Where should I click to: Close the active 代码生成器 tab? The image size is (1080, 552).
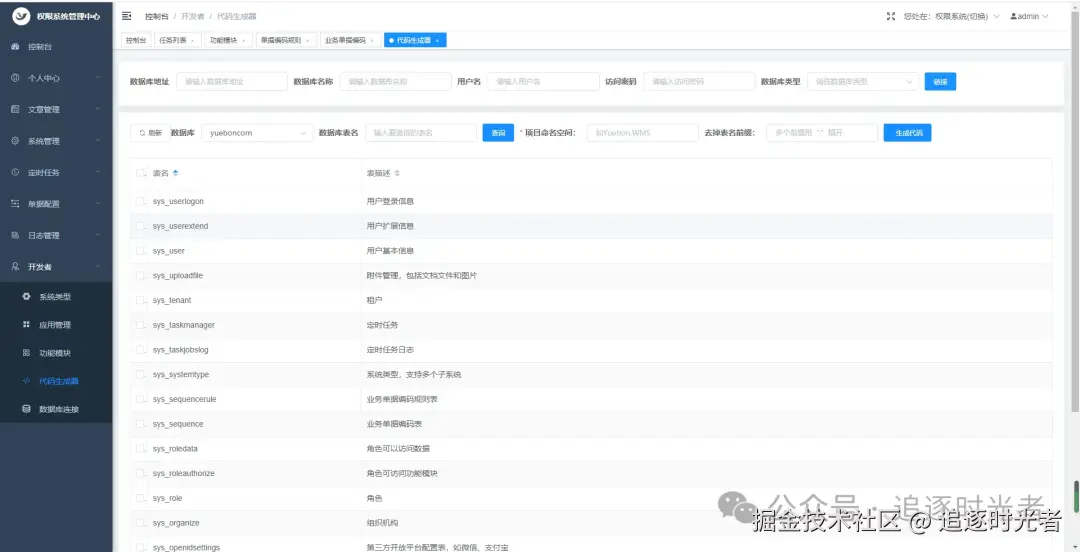437,41
